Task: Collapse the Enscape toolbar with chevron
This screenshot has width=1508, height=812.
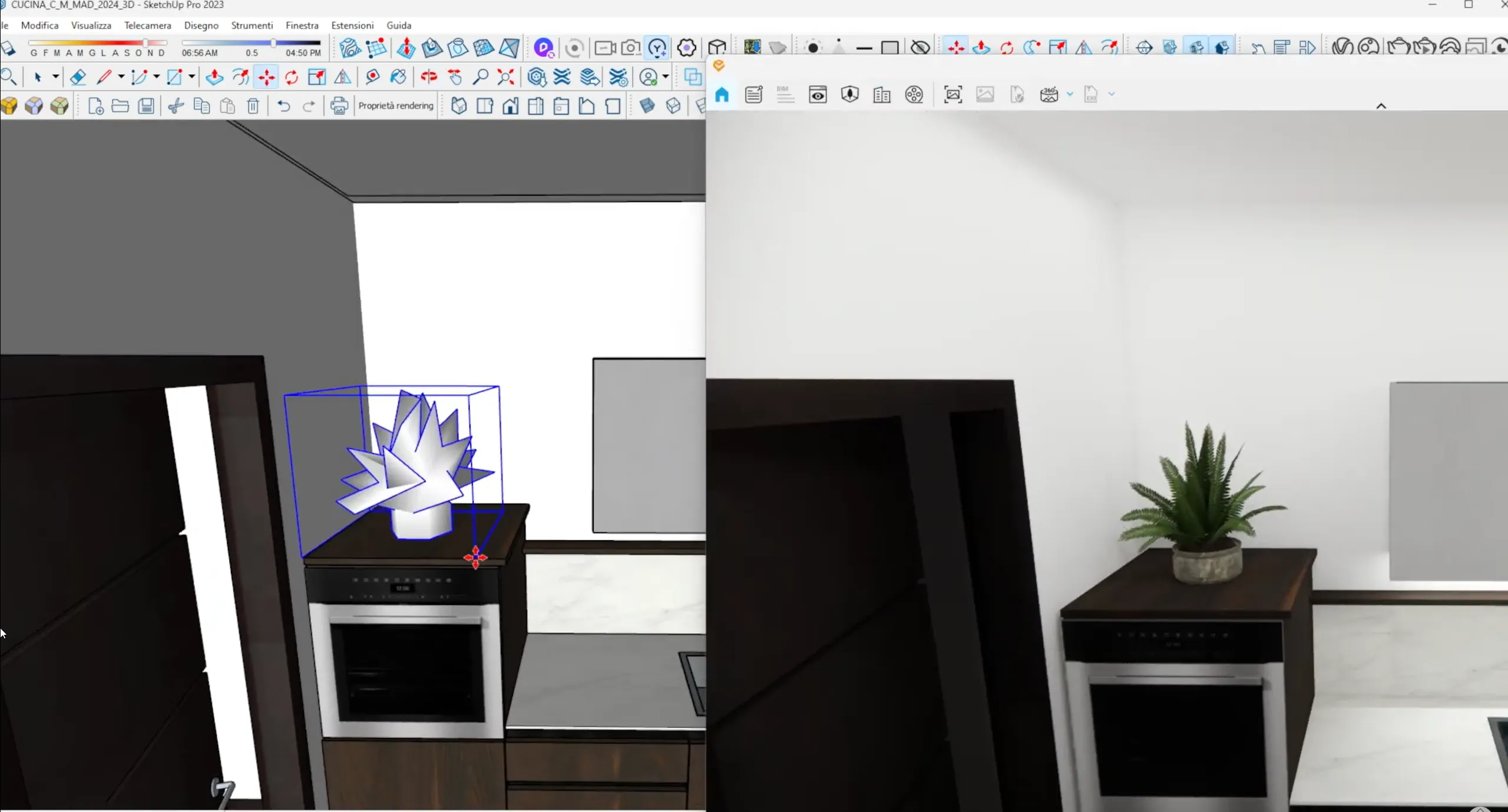Action: pos(1381,106)
